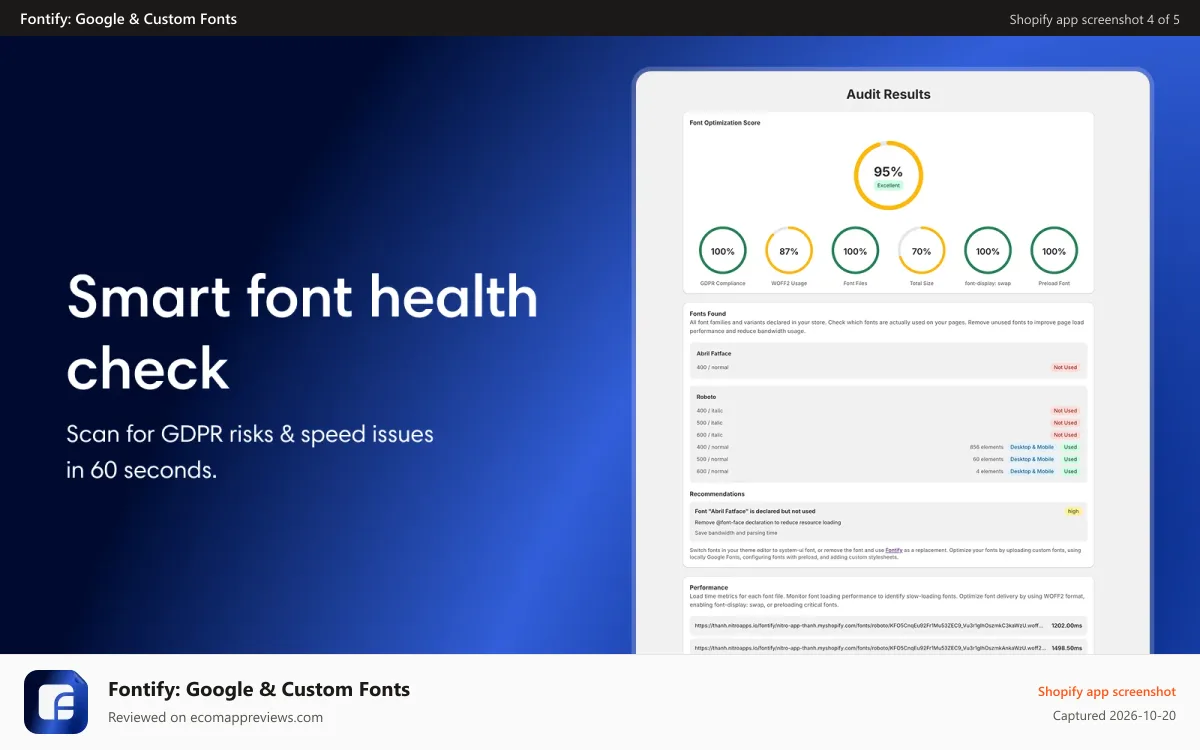This screenshot has width=1200, height=750.
Task: Click the Performance heading
Action: pos(709,587)
